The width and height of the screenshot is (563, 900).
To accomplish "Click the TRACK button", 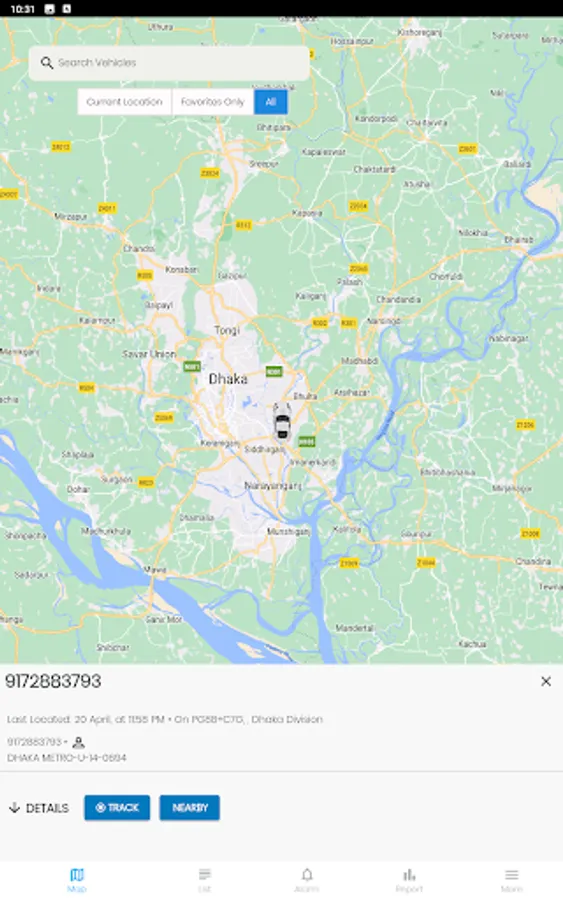I will [x=117, y=808].
